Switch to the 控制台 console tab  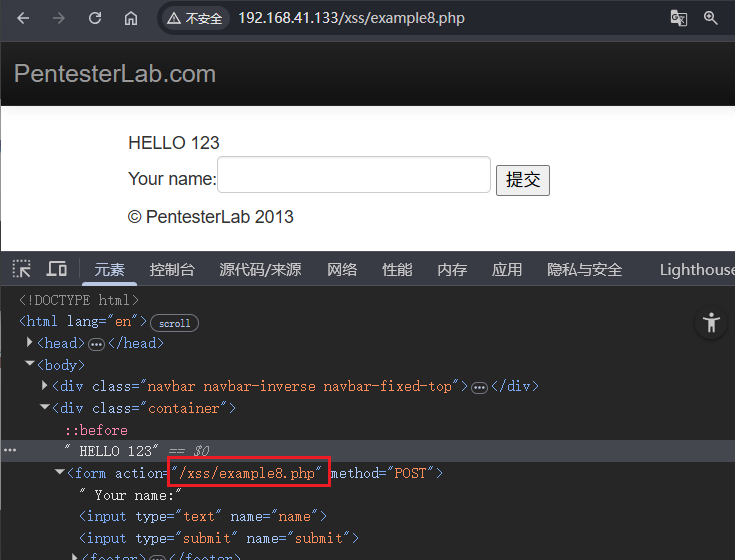coord(172,269)
